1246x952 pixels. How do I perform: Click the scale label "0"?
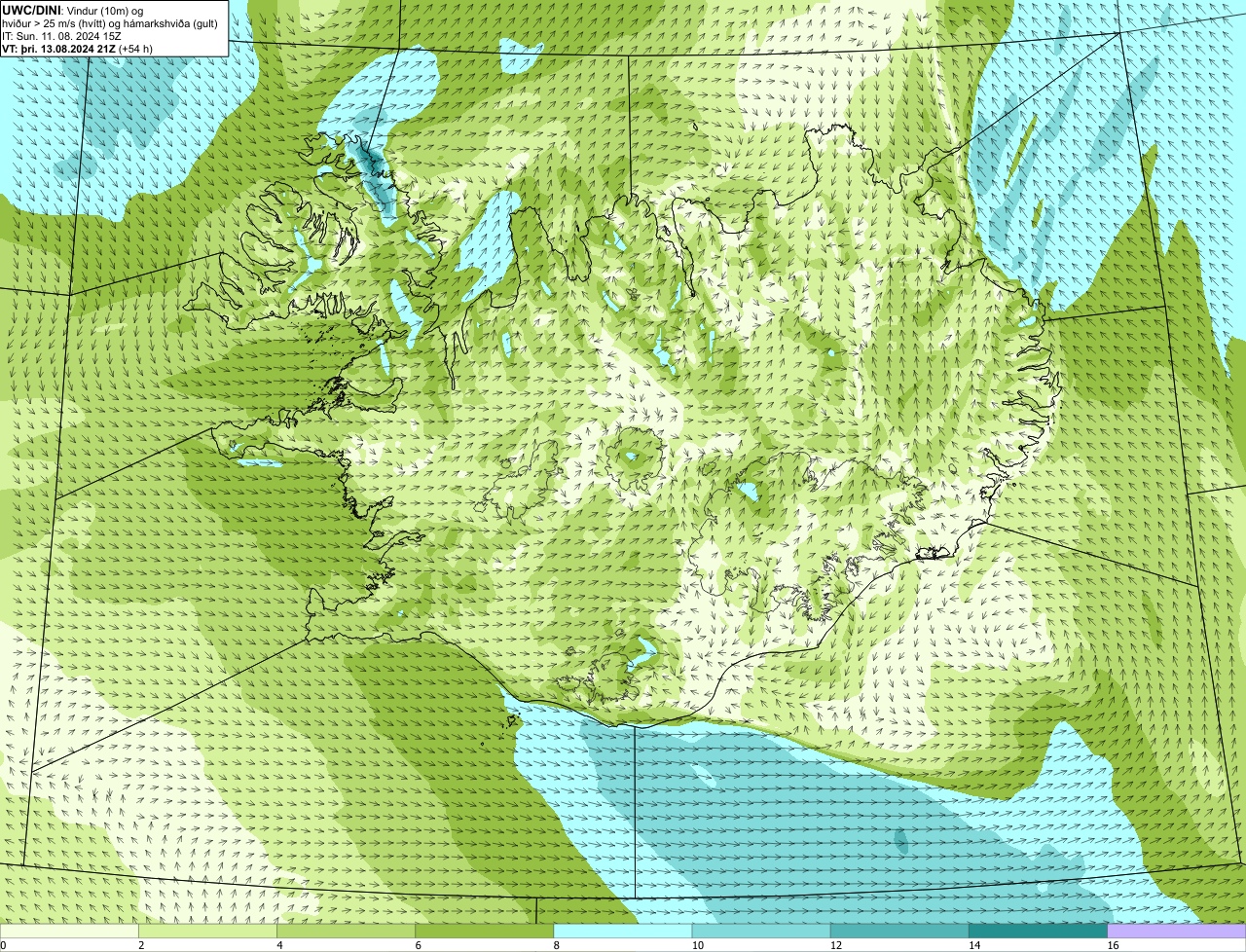(4, 945)
